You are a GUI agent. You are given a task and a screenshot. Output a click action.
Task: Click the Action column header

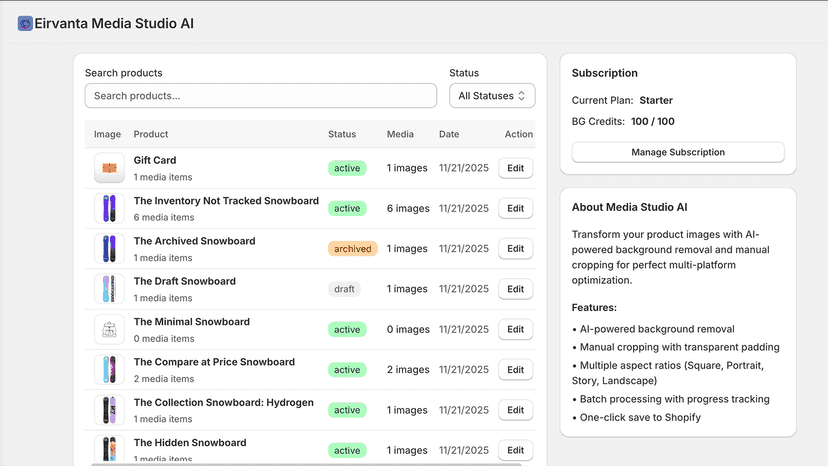pos(519,134)
